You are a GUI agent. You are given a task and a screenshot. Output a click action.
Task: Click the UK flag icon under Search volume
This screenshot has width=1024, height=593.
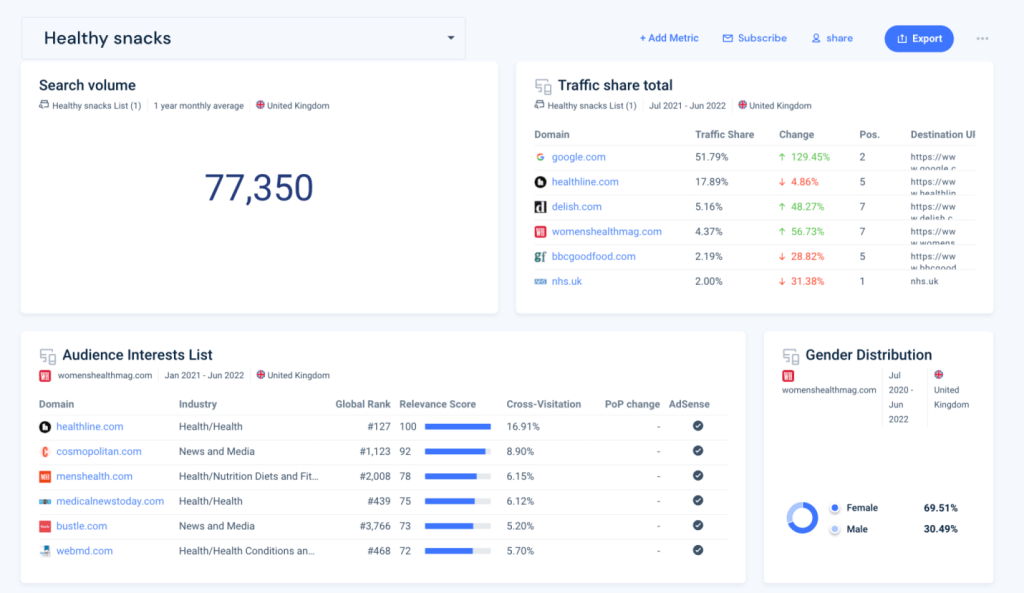(x=260, y=104)
